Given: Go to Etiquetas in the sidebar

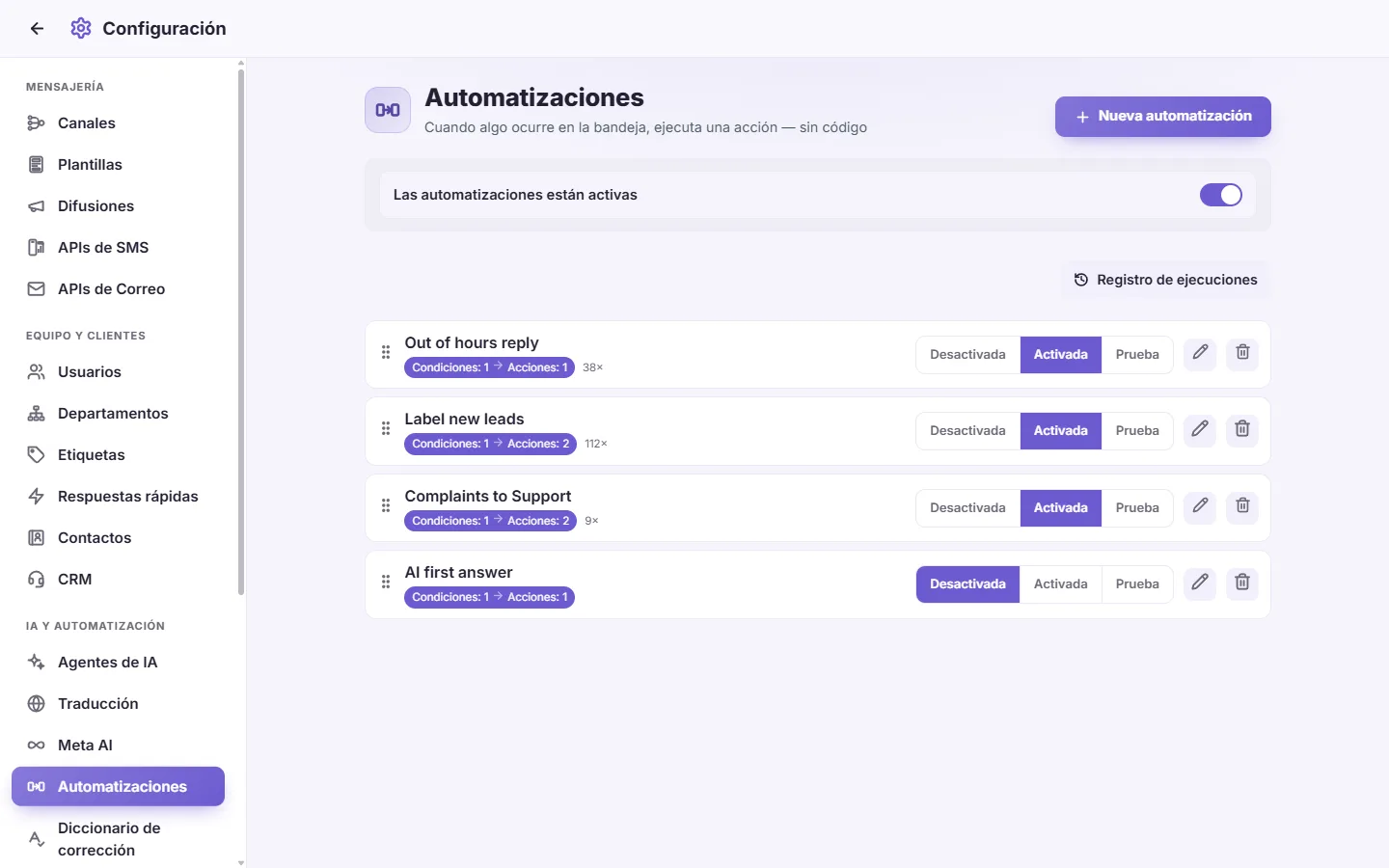Looking at the screenshot, I should 118,455.
